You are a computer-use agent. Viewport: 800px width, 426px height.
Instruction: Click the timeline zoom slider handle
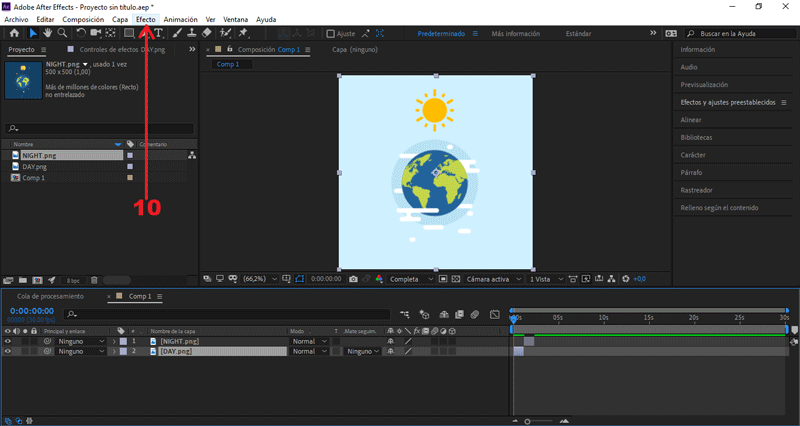click(528, 421)
